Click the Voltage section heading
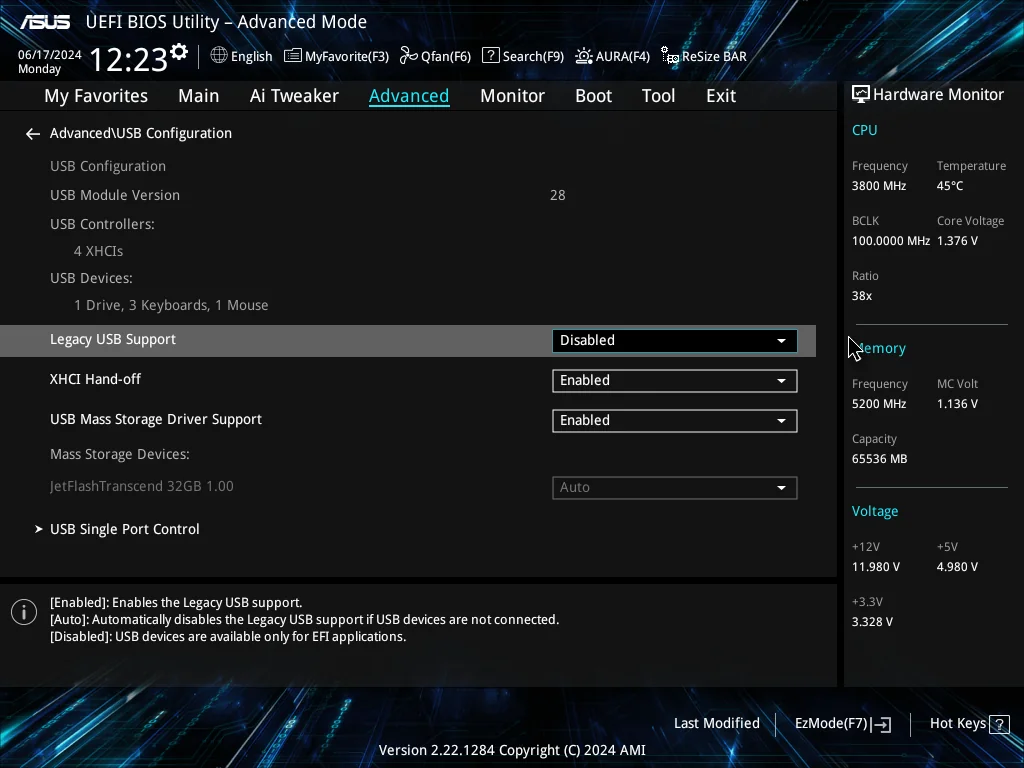Screen dimensions: 1024x768 (x=874, y=511)
